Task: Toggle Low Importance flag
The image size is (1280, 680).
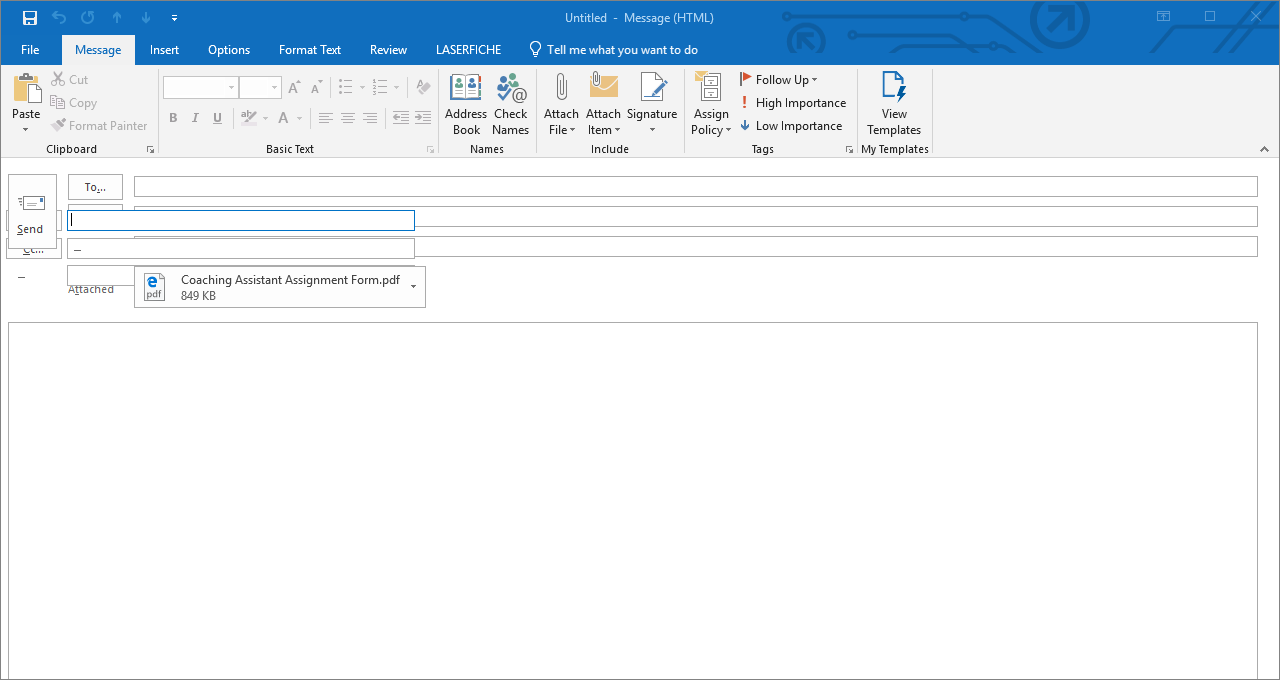Action: tap(791, 126)
